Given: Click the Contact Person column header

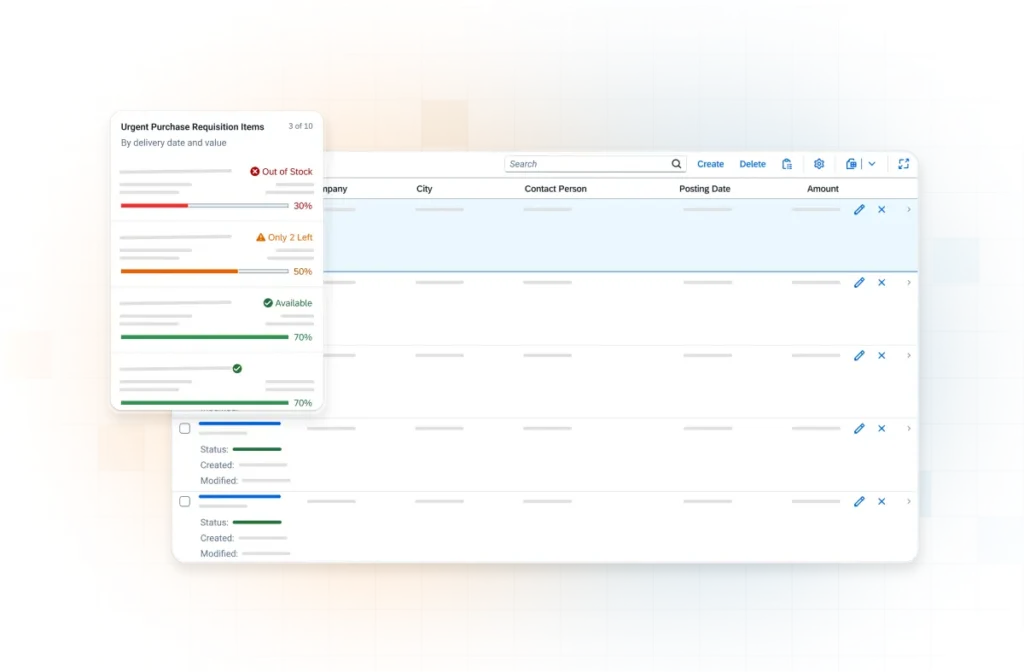Looking at the screenshot, I should click(x=556, y=189).
